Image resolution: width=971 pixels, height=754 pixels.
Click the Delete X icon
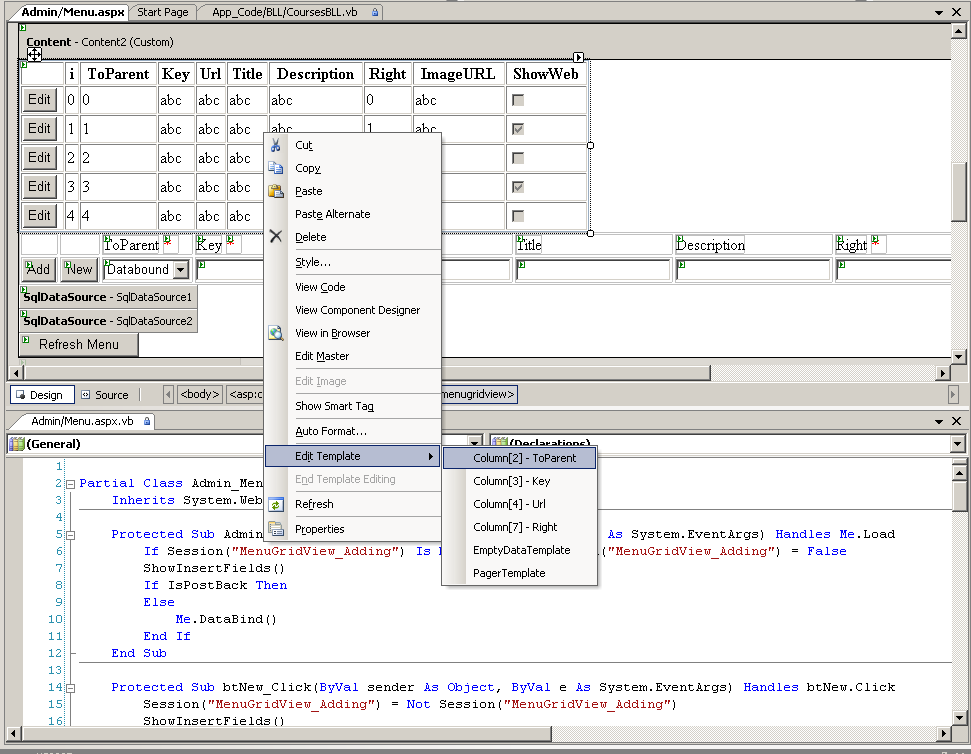tap(277, 237)
